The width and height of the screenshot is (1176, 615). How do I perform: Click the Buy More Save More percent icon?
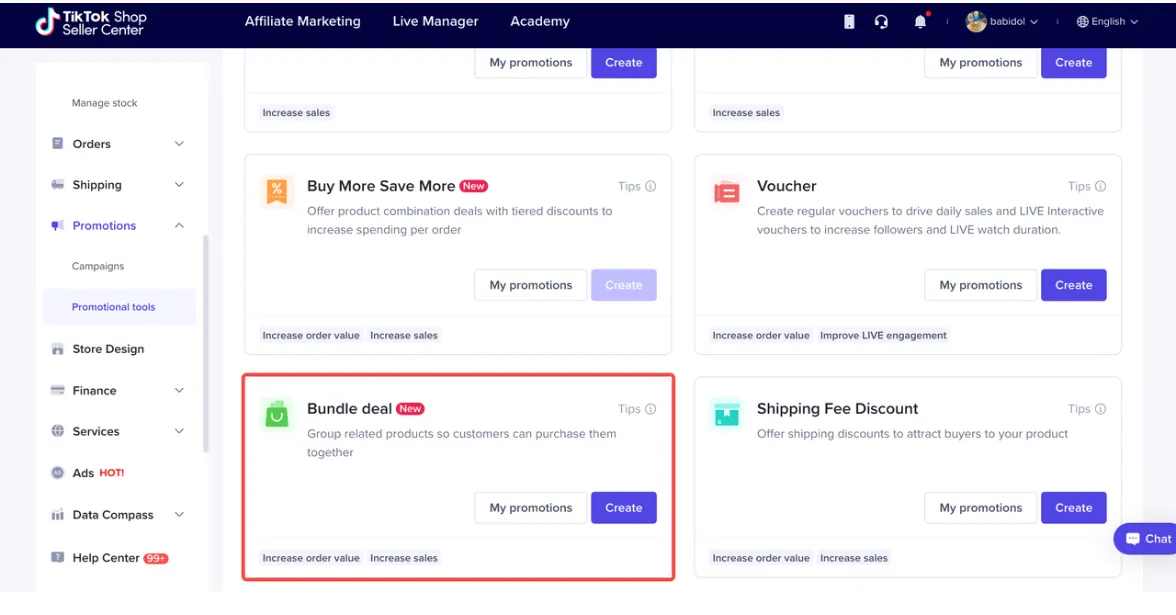277,193
